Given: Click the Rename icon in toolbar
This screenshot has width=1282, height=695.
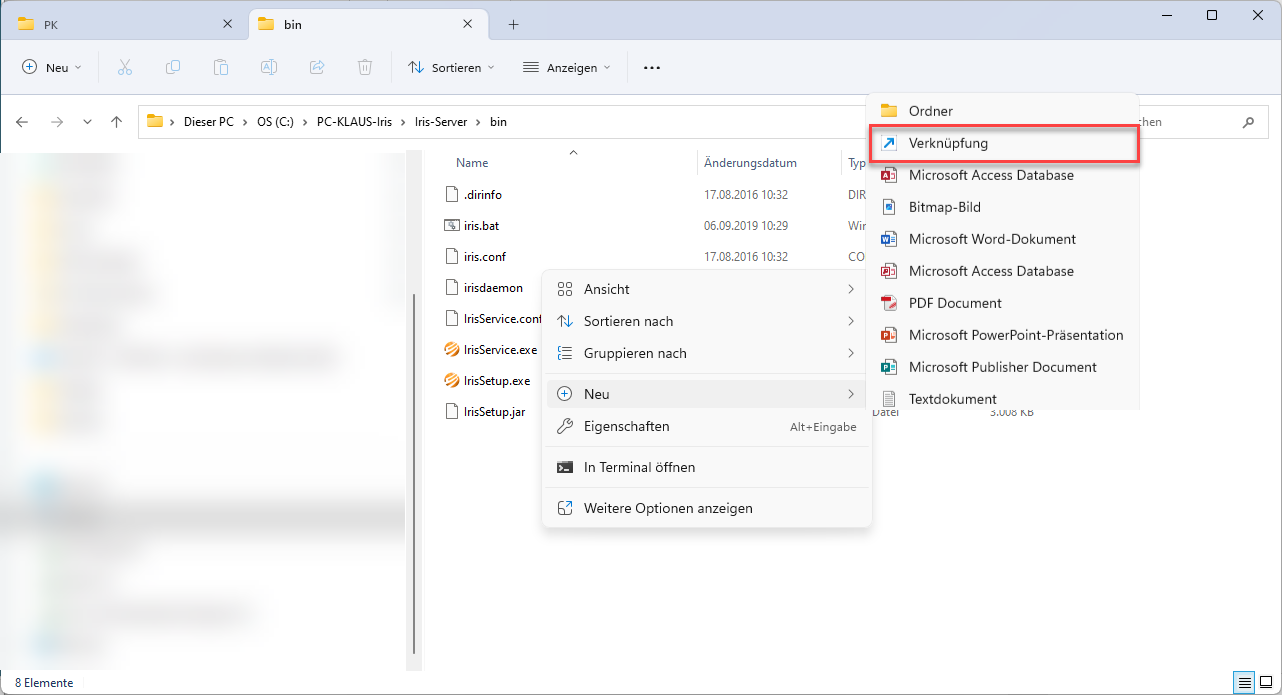Looking at the screenshot, I should click(269, 67).
